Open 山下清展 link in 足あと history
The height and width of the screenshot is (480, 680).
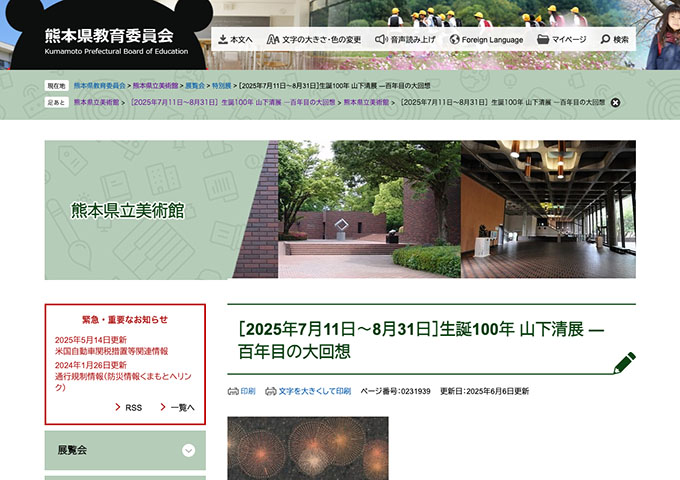232,102
